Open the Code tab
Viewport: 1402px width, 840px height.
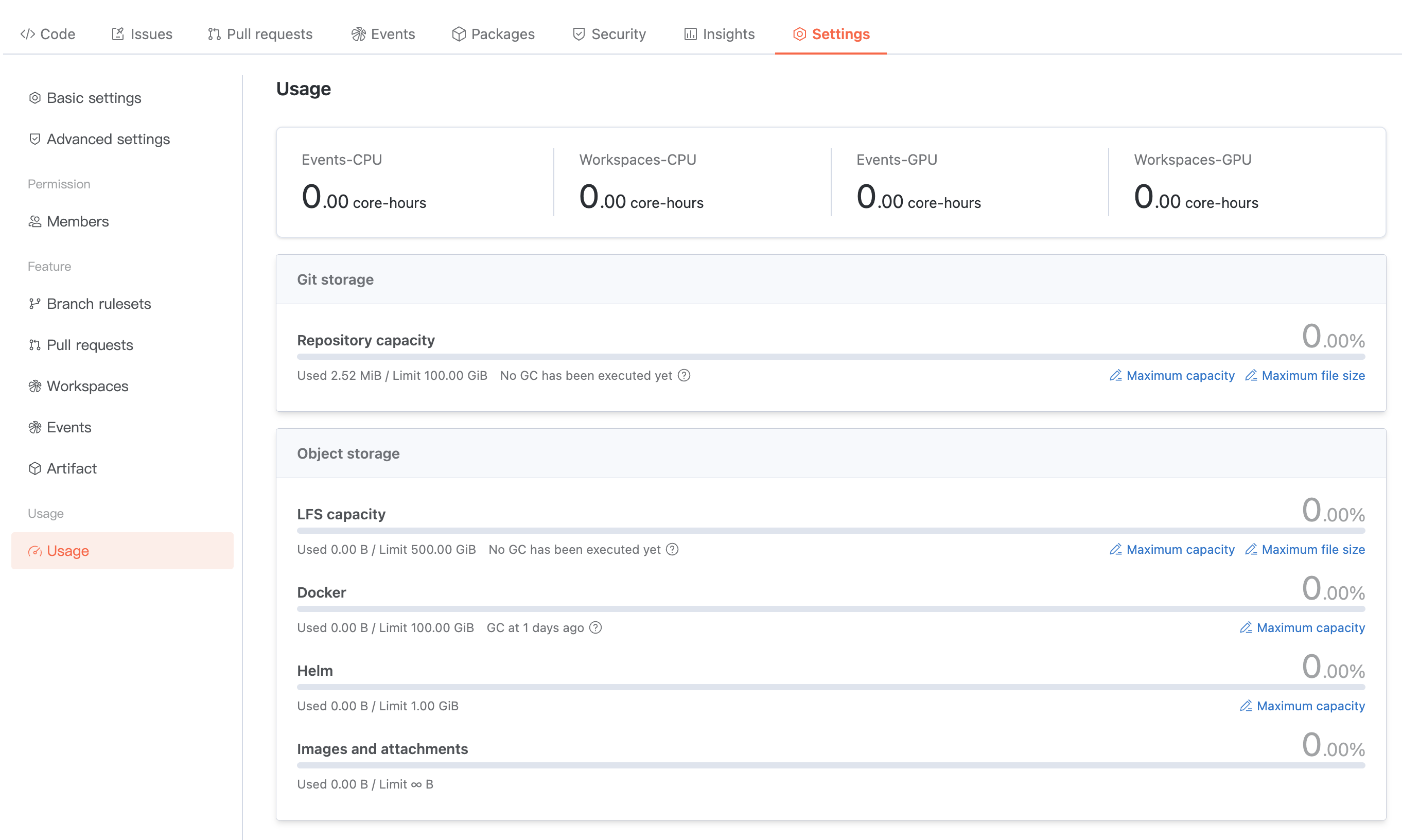click(47, 34)
